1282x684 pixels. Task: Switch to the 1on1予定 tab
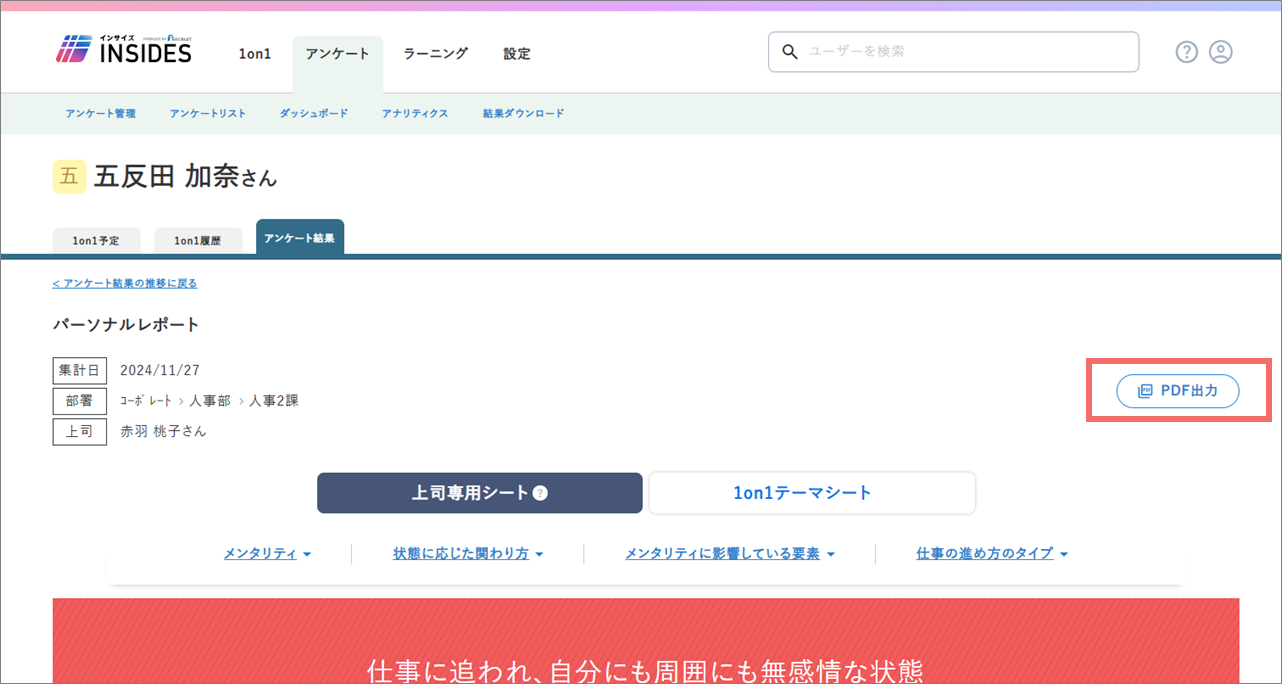click(x=96, y=241)
